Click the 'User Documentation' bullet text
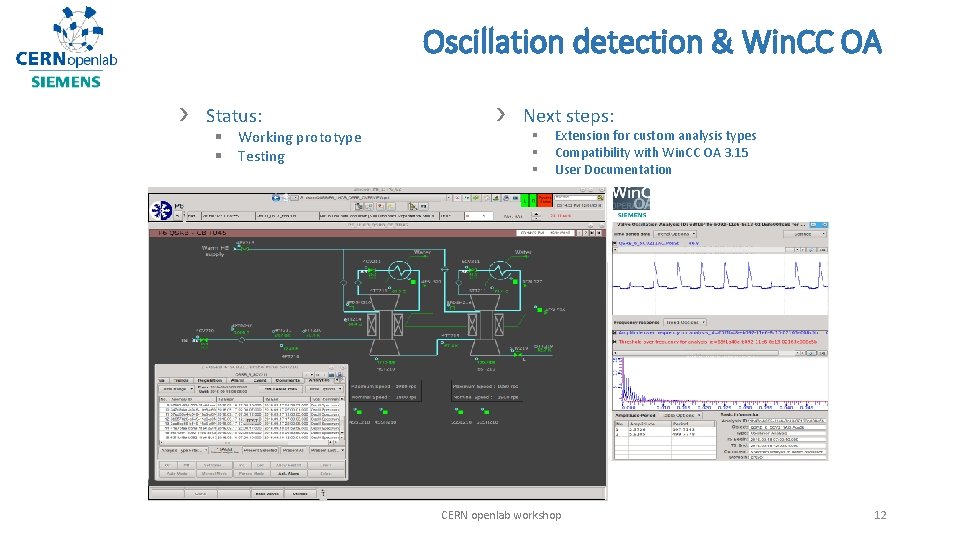Screen dimensions: 960x540 pyautogui.click(x=613, y=170)
